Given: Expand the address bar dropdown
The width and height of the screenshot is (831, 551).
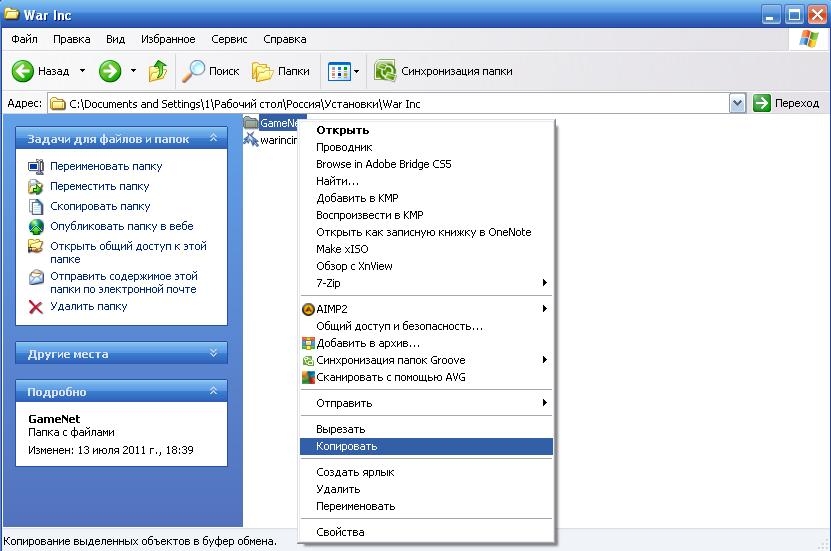Looking at the screenshot, I should tap(737, 103).
